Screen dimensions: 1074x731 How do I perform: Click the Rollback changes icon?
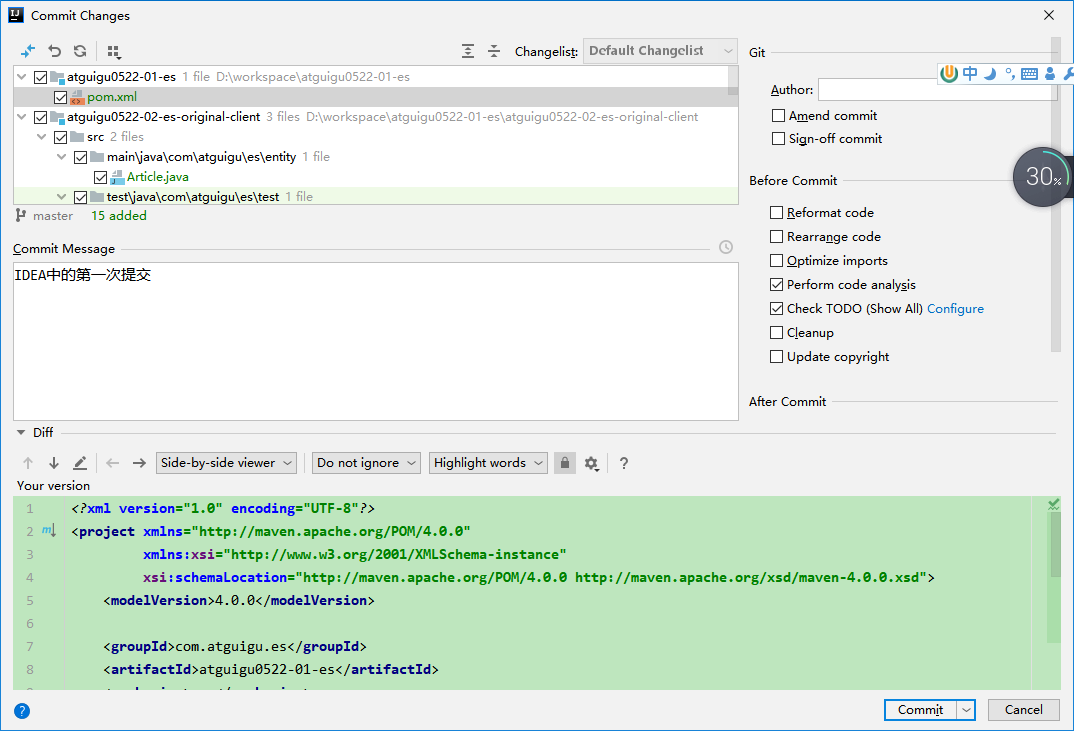coord(55,51)
